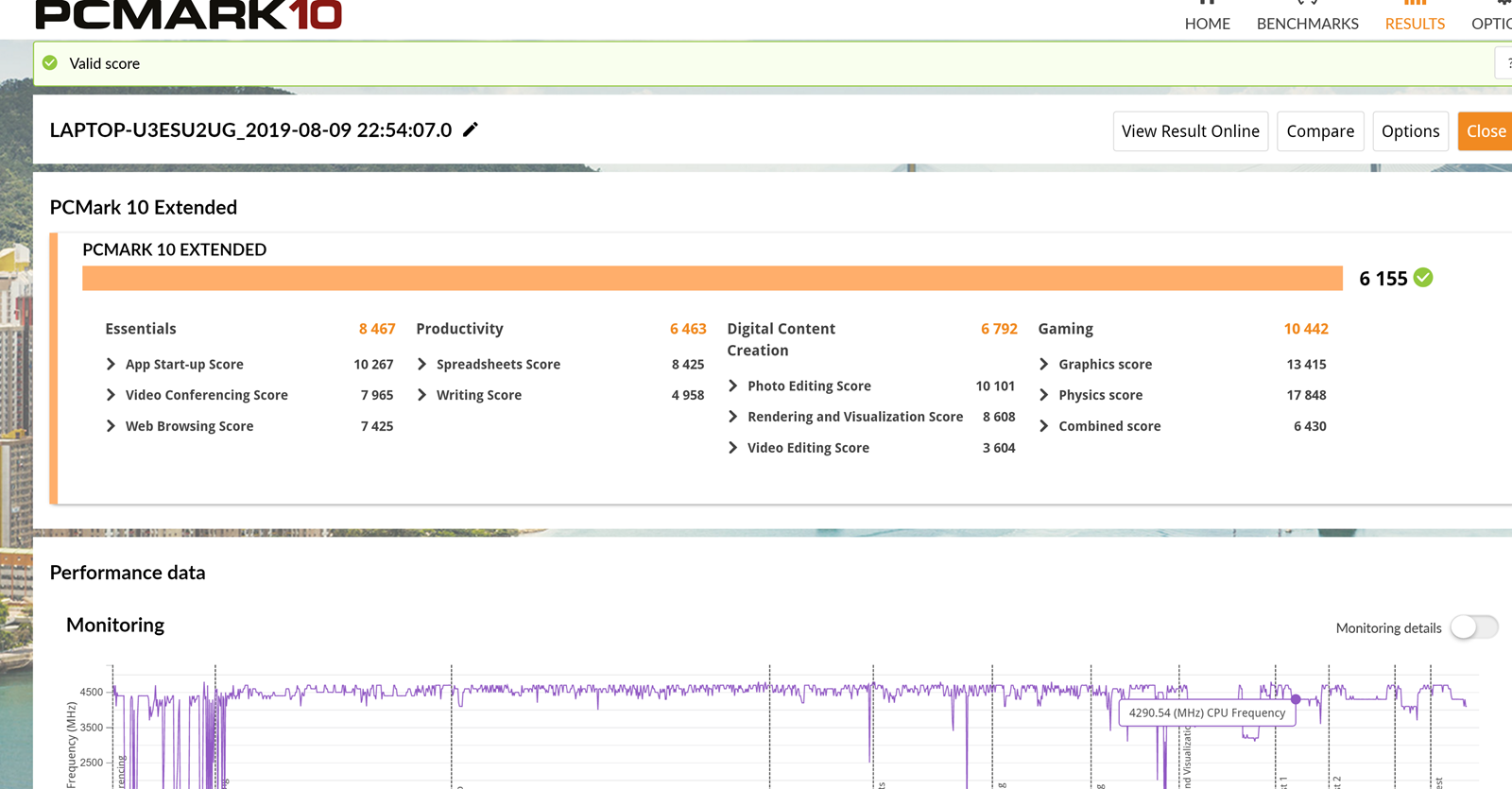Toggle the Monitoring details switch
Screen dimensions: 1512x789
[x=1473, y=627]
